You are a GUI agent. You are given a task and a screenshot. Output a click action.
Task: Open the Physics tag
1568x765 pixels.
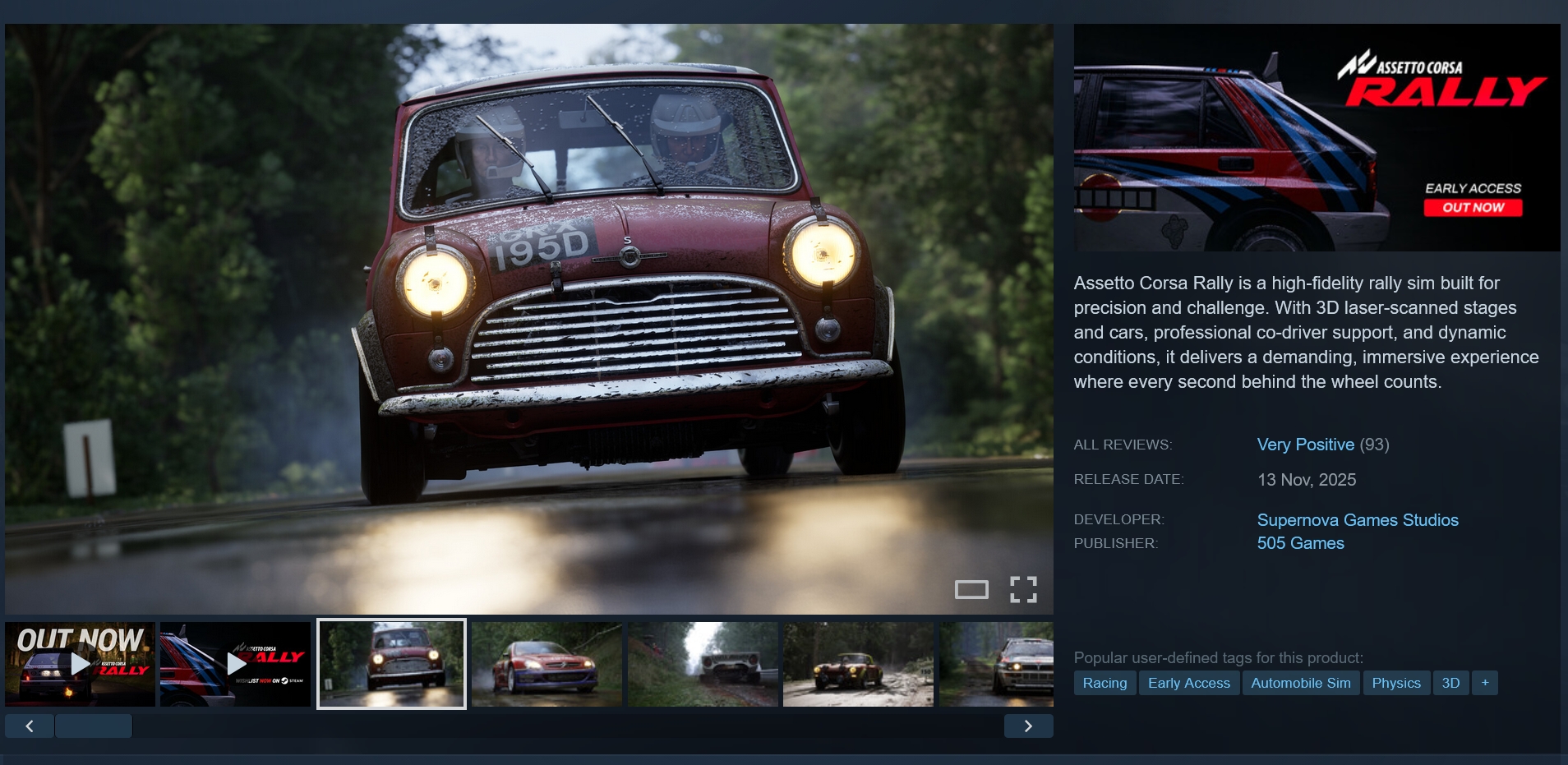[x=1396, y=683]
